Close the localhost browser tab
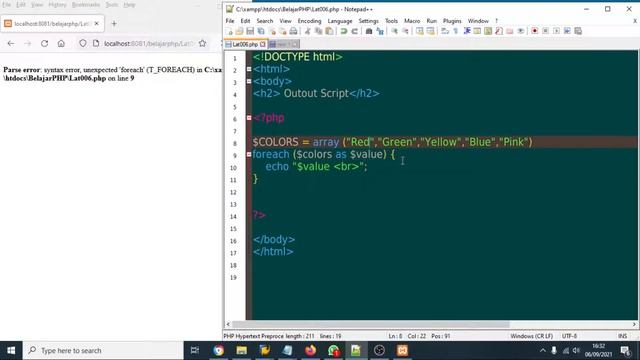Viewport: 640px width, 360px height. (97, 24)
